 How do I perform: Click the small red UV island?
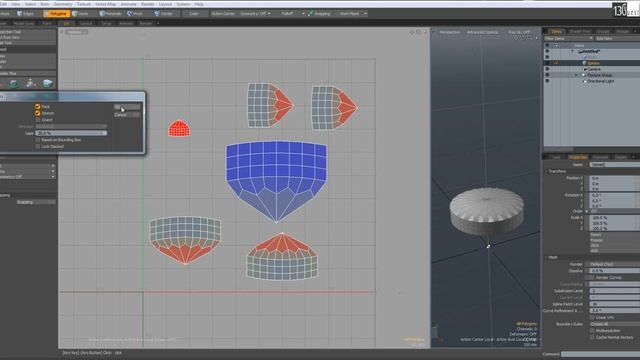point(179,129)
